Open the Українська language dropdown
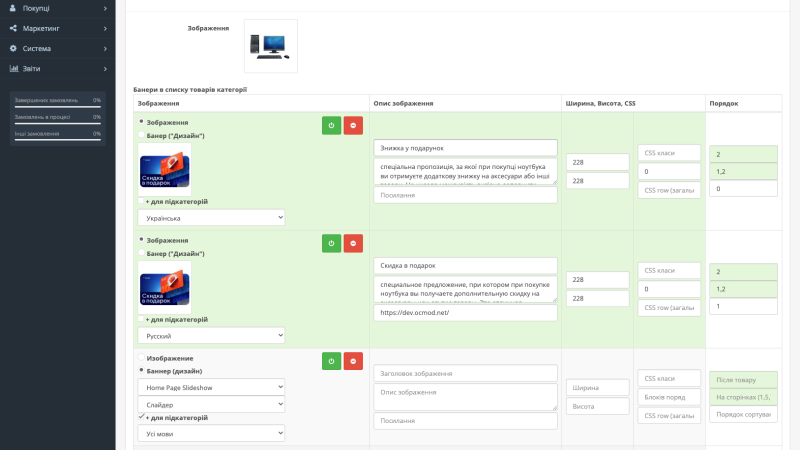Screen dimensions: 800x450 coord(211,218)
